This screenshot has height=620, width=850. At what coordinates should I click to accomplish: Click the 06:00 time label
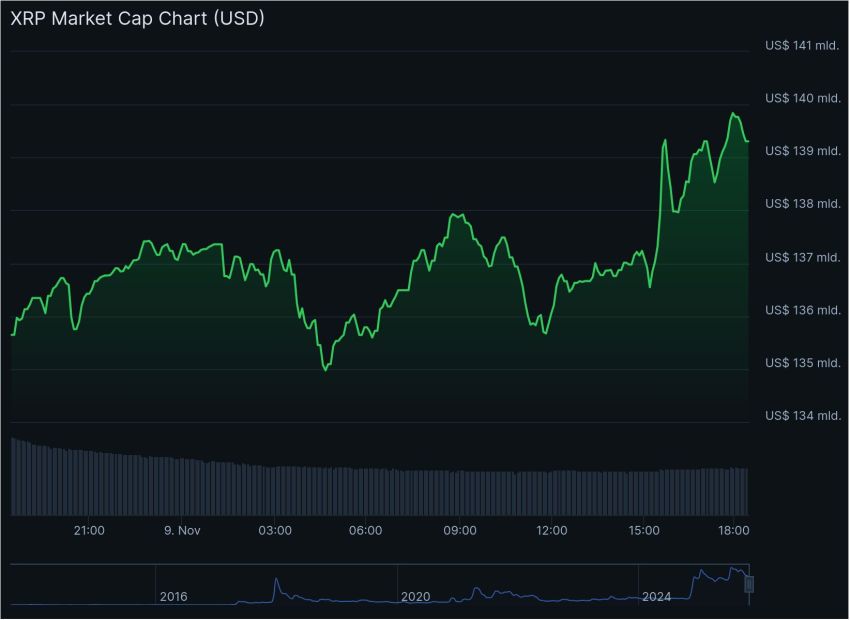coord(368,531)
